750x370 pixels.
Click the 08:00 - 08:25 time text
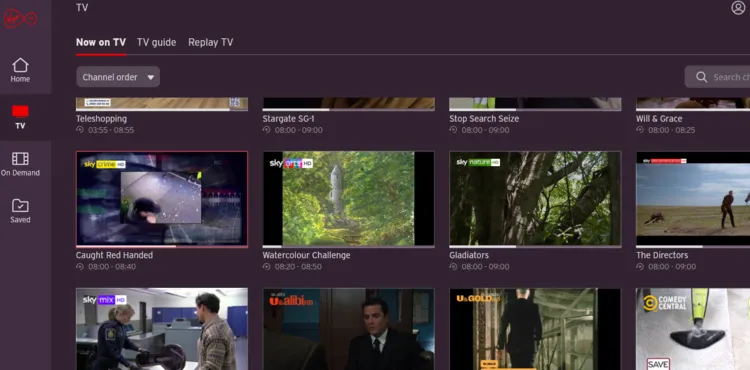(x=672, y=130)
